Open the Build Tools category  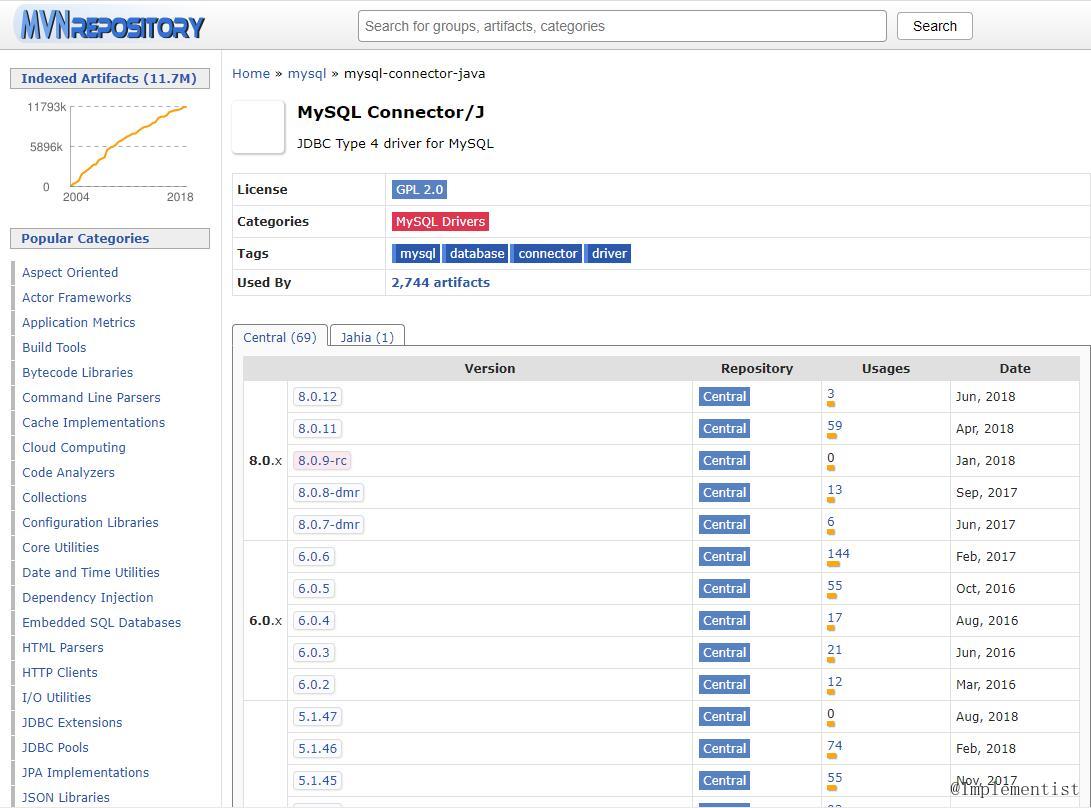coord(54,348)
